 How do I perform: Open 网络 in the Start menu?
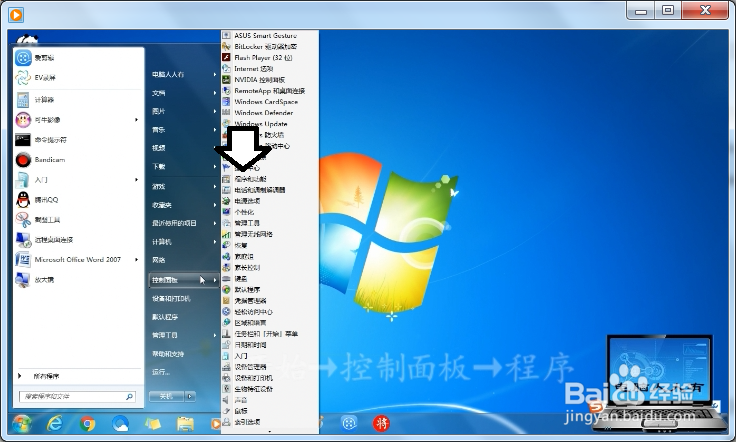coord(159,260)
